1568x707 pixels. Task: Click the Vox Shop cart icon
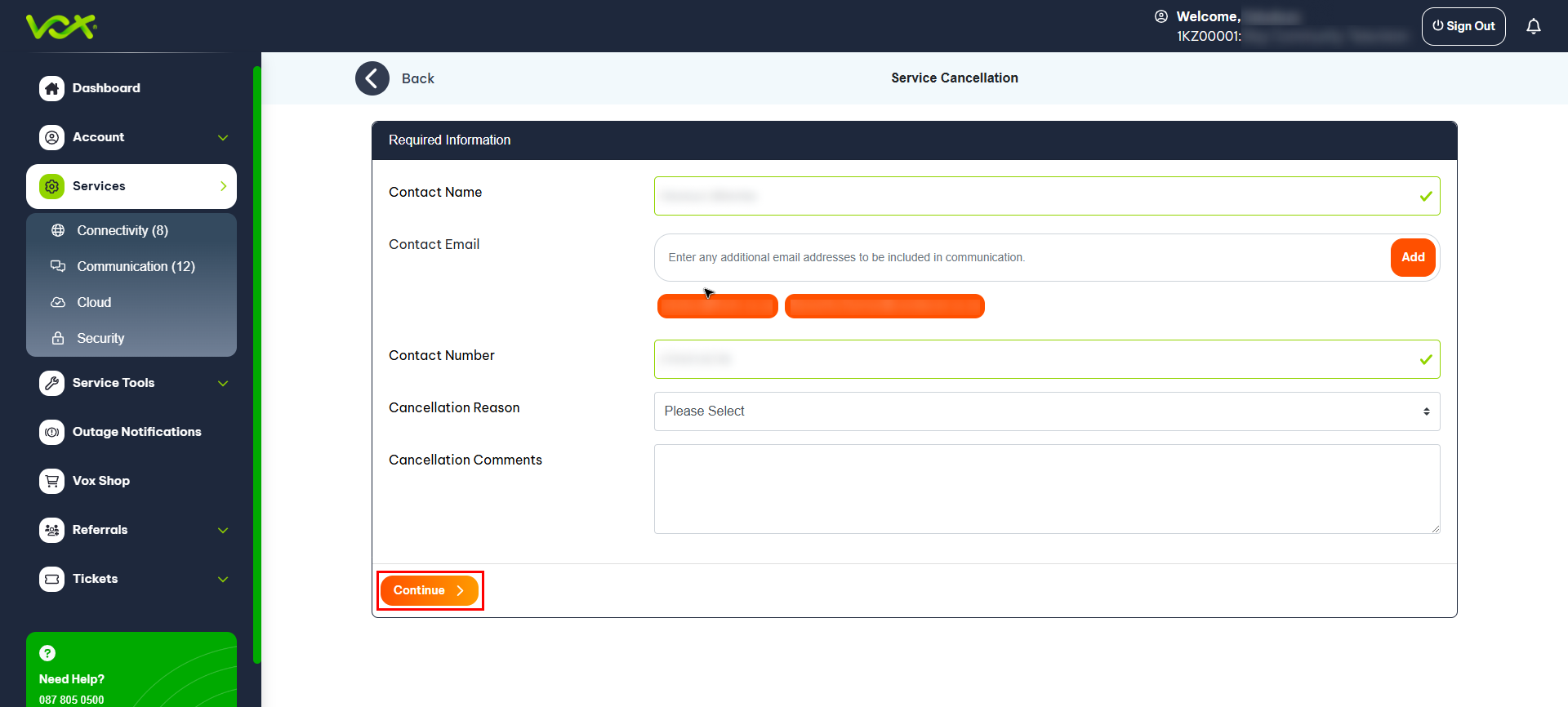point(52,481)
